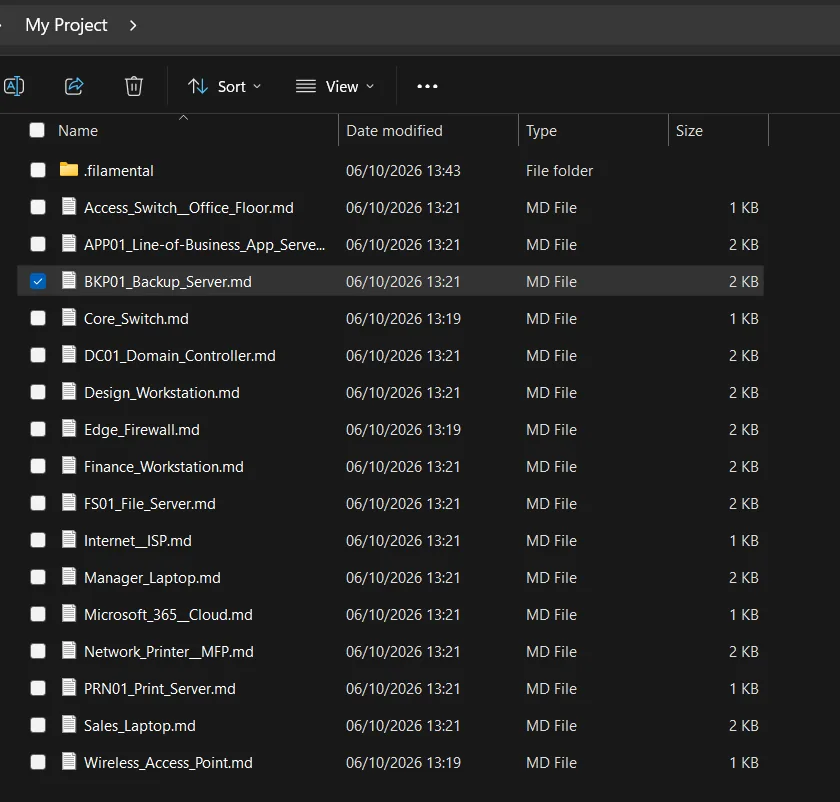
Task: Check the box for Manager_Laptop.md
Action: [38, 577]
